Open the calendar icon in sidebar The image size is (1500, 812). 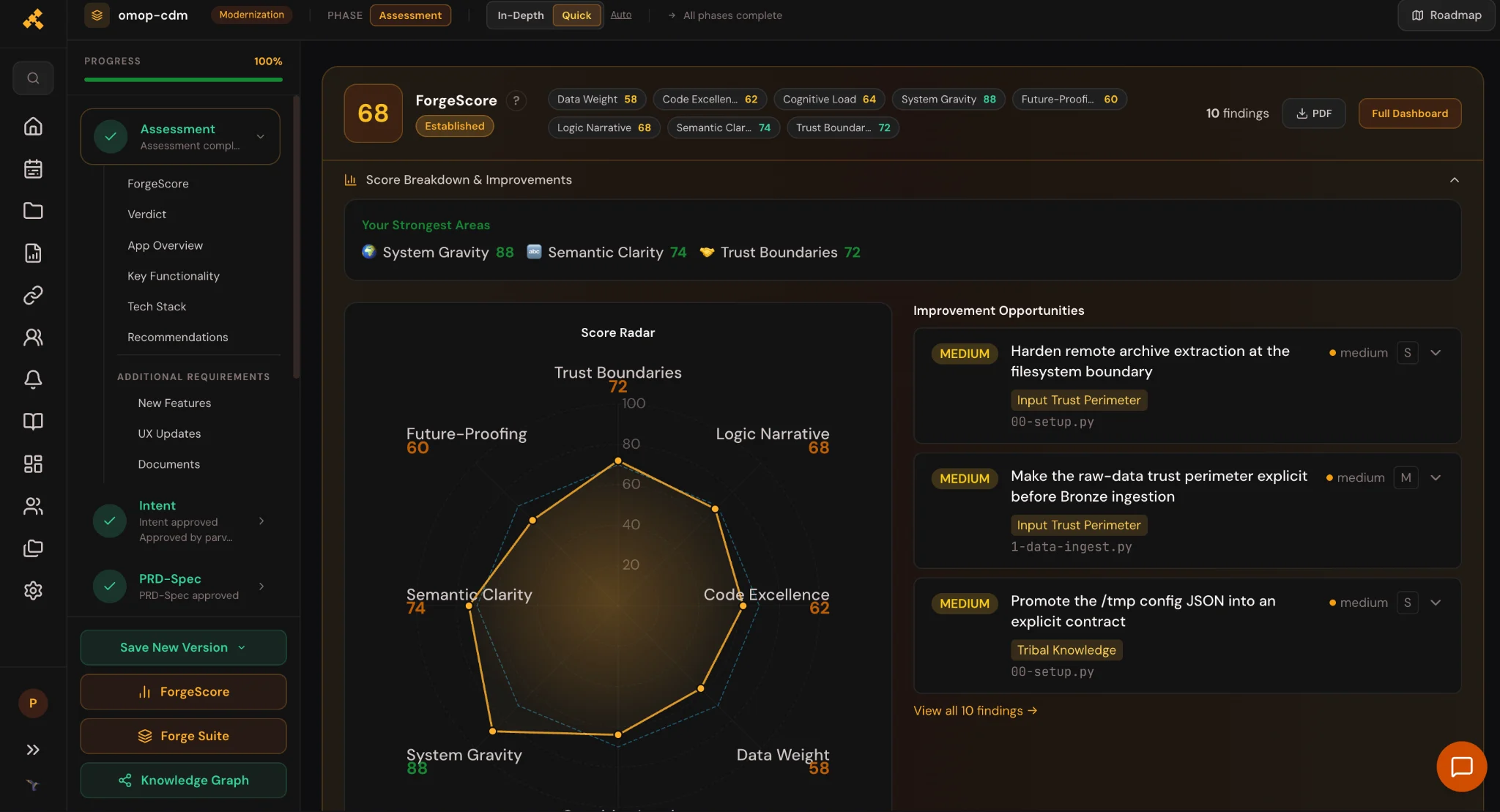tap(33, 169)
